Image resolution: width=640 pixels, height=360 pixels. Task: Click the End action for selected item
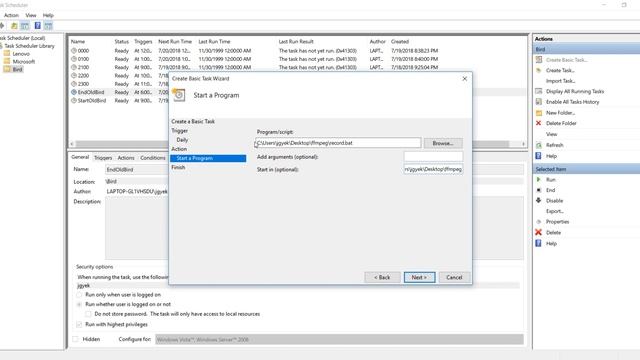click(x=550, y=190)
